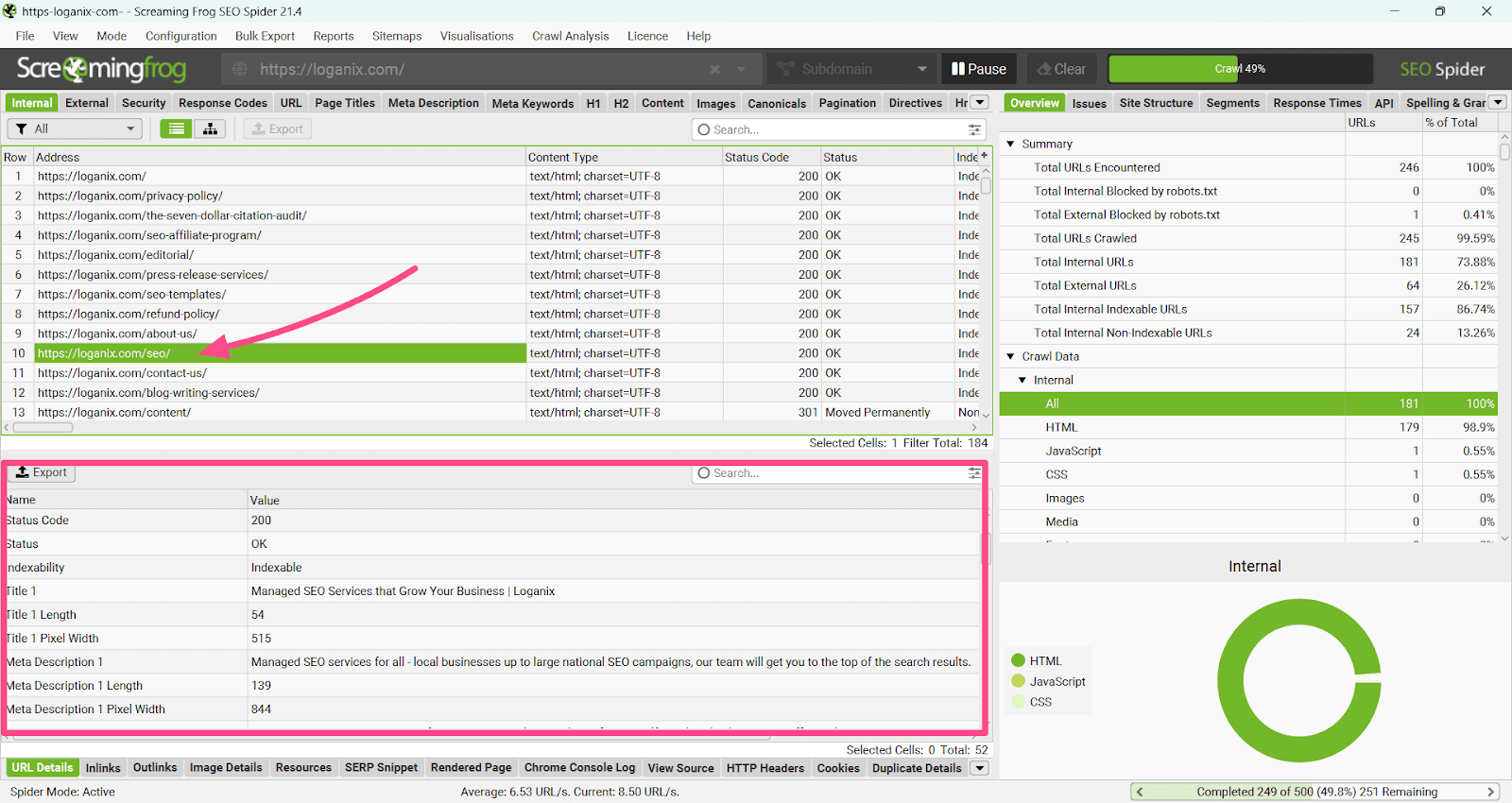Click Status Code column header
This screenshot has height=803, width=1512.
coord(771,157)
